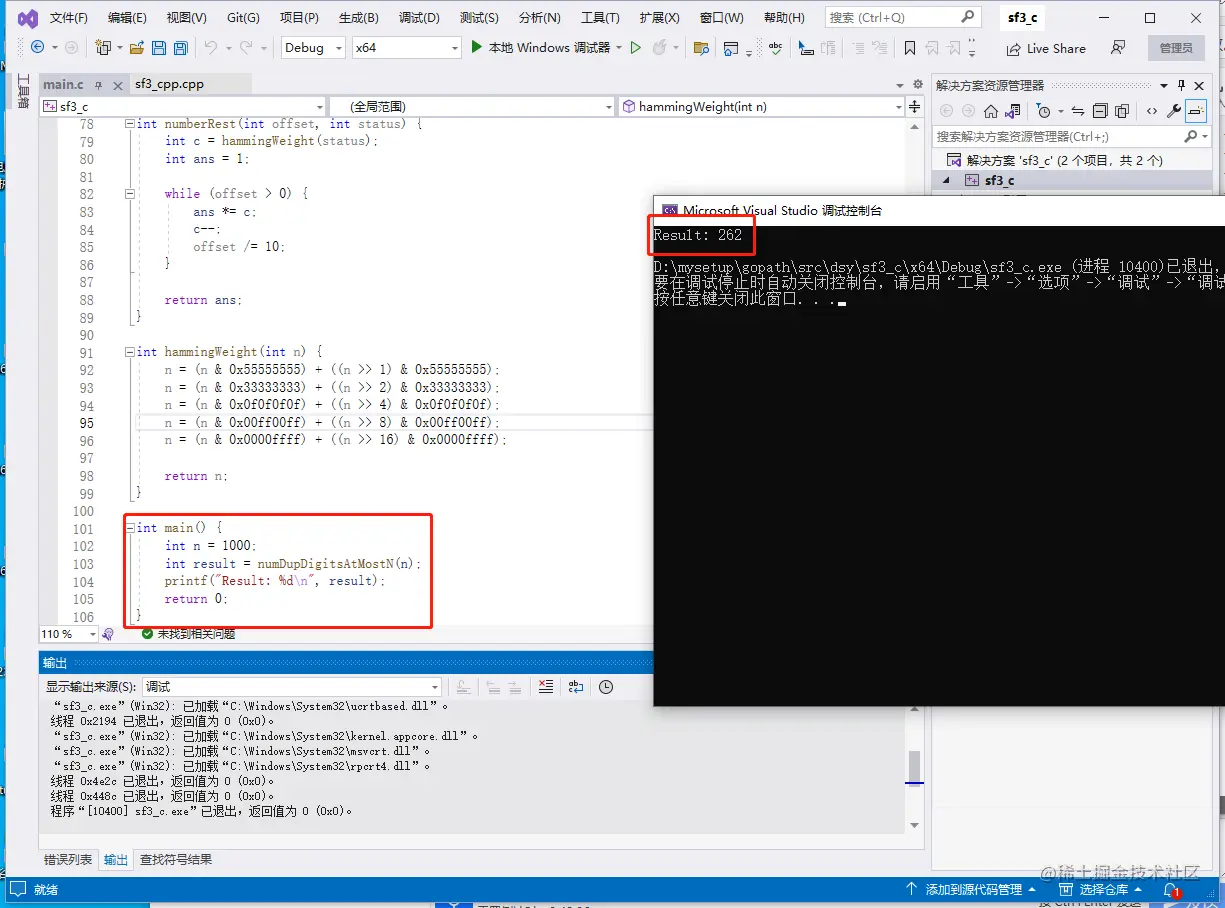Click the split editor icon

pos(915,106)
